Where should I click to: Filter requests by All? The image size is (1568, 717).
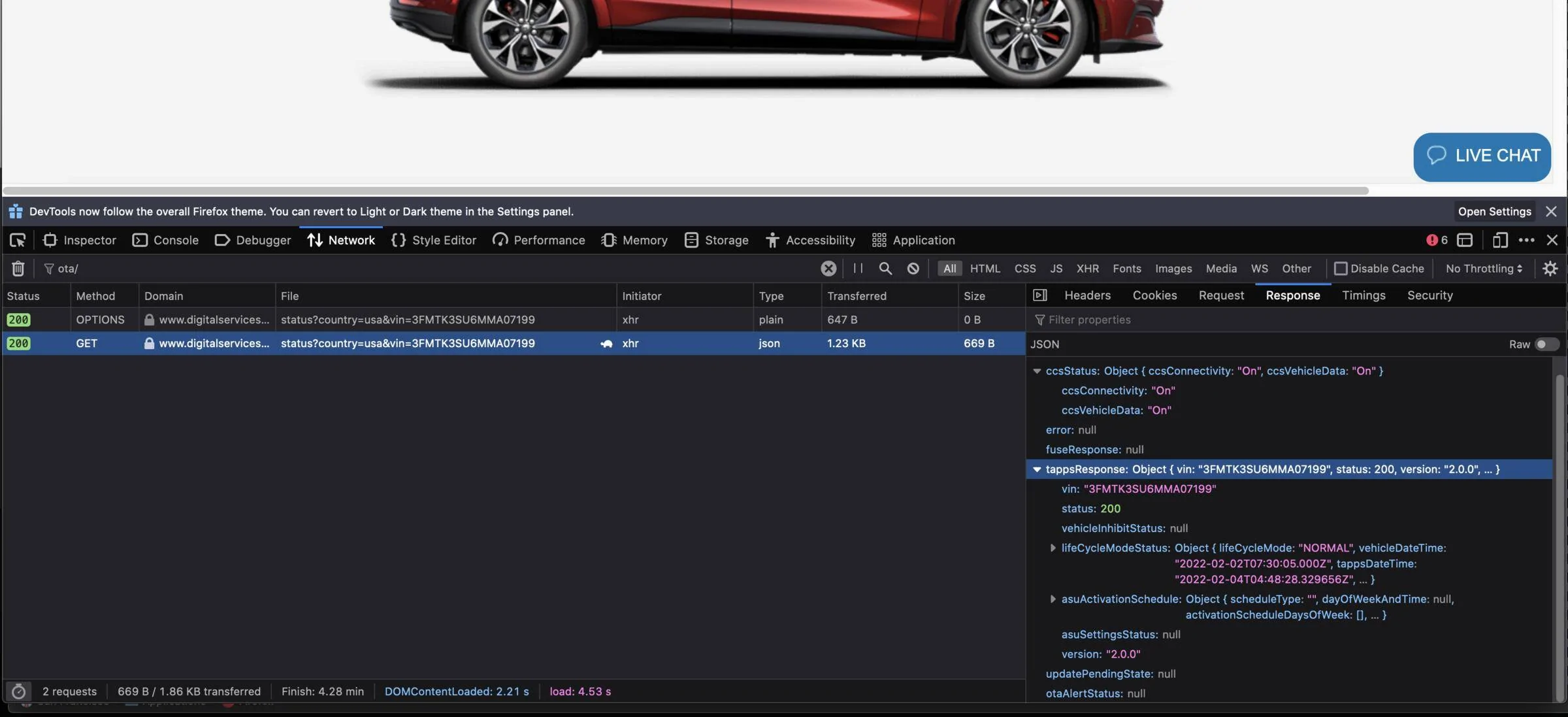949,269
